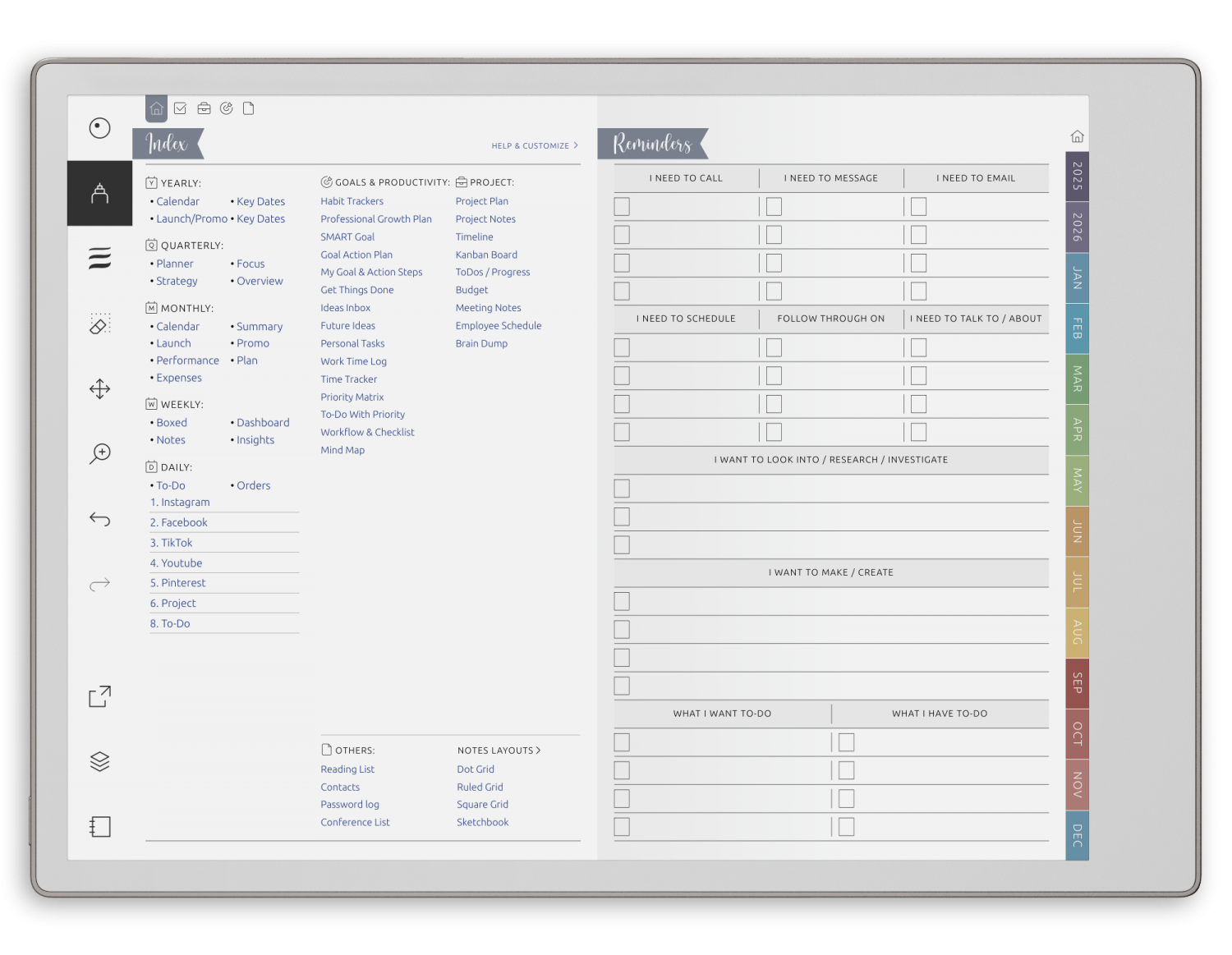Go to the home tab icon above Index
1232x955 pixels.
156,108
